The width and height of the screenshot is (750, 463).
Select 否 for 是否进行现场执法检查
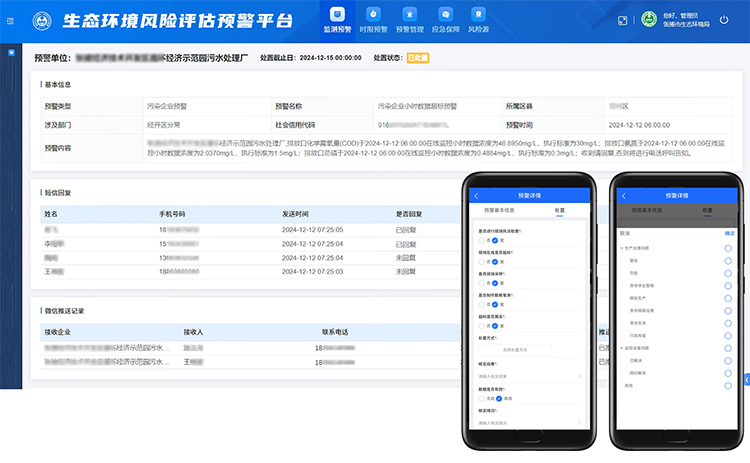(x=481, y=241)
